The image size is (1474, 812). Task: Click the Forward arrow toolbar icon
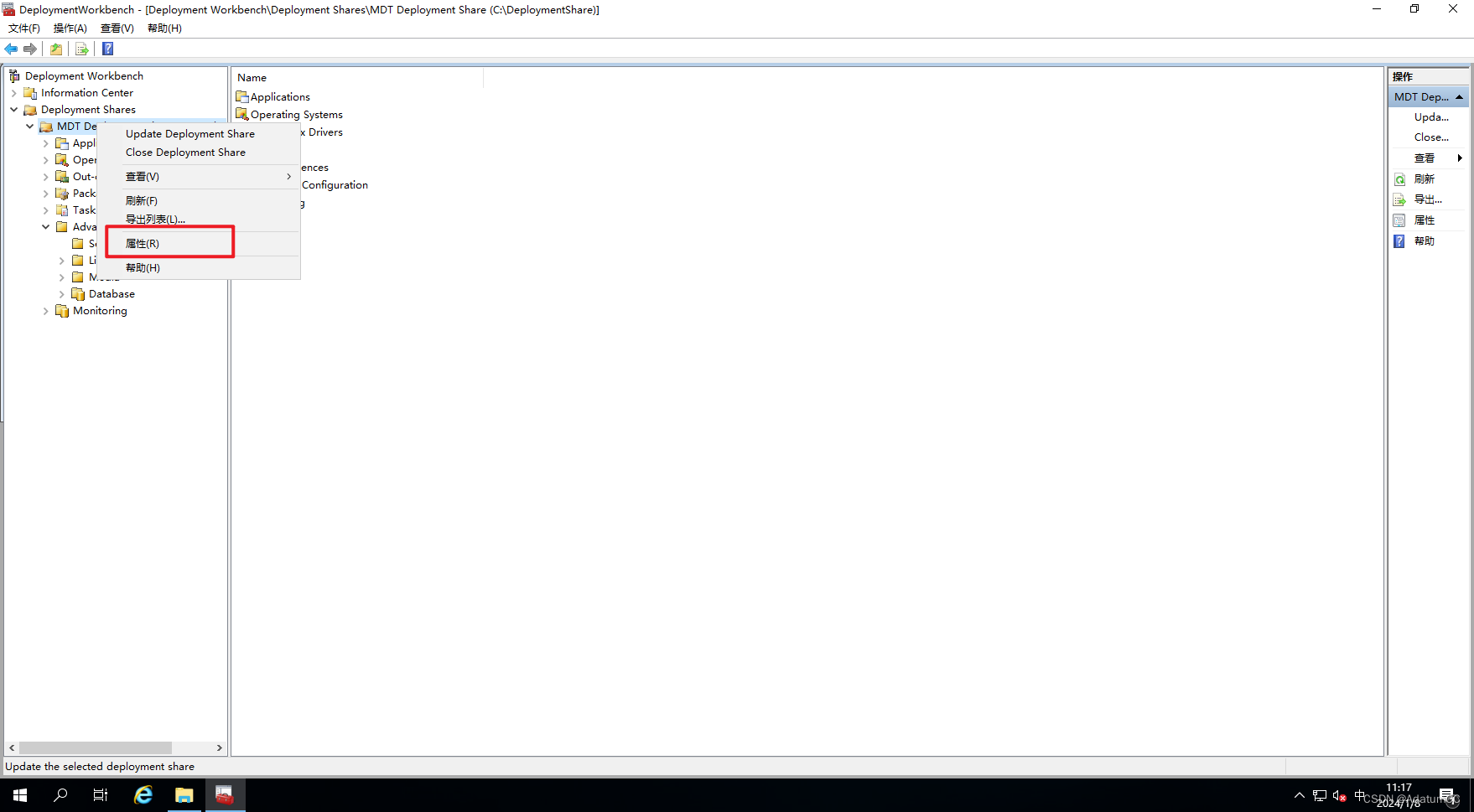(30, 49)
